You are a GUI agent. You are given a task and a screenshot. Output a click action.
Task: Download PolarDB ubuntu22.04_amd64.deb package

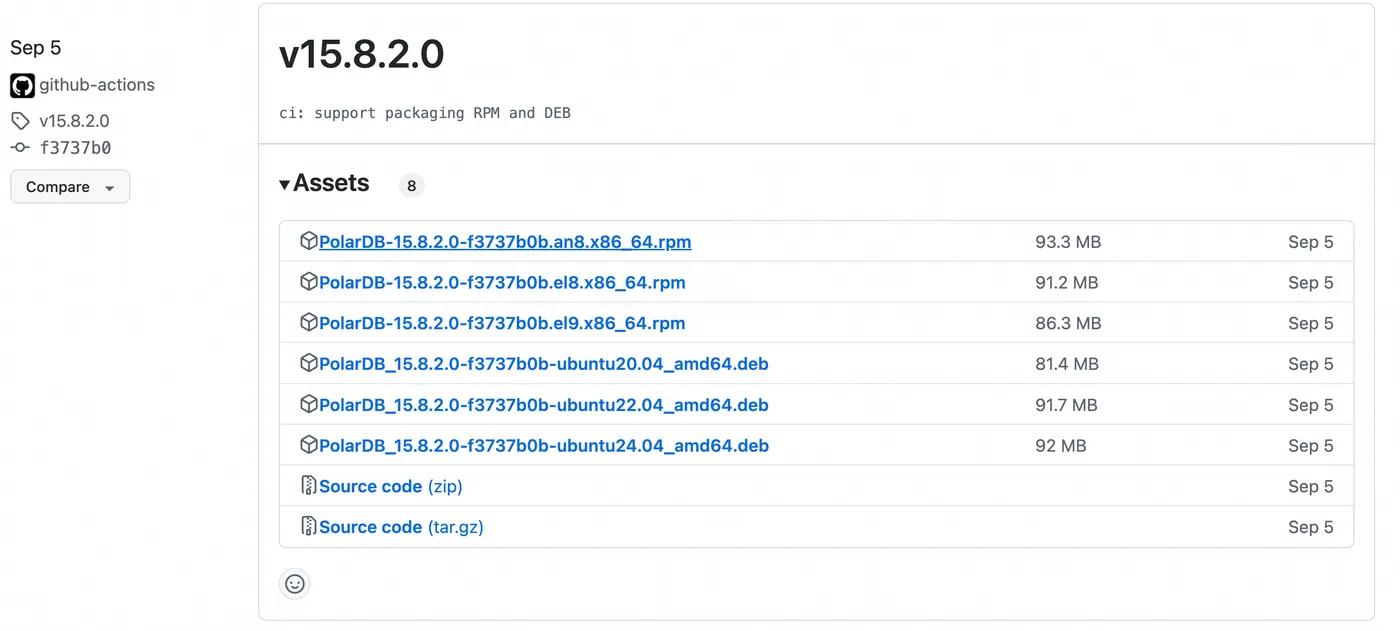point(544,405)
